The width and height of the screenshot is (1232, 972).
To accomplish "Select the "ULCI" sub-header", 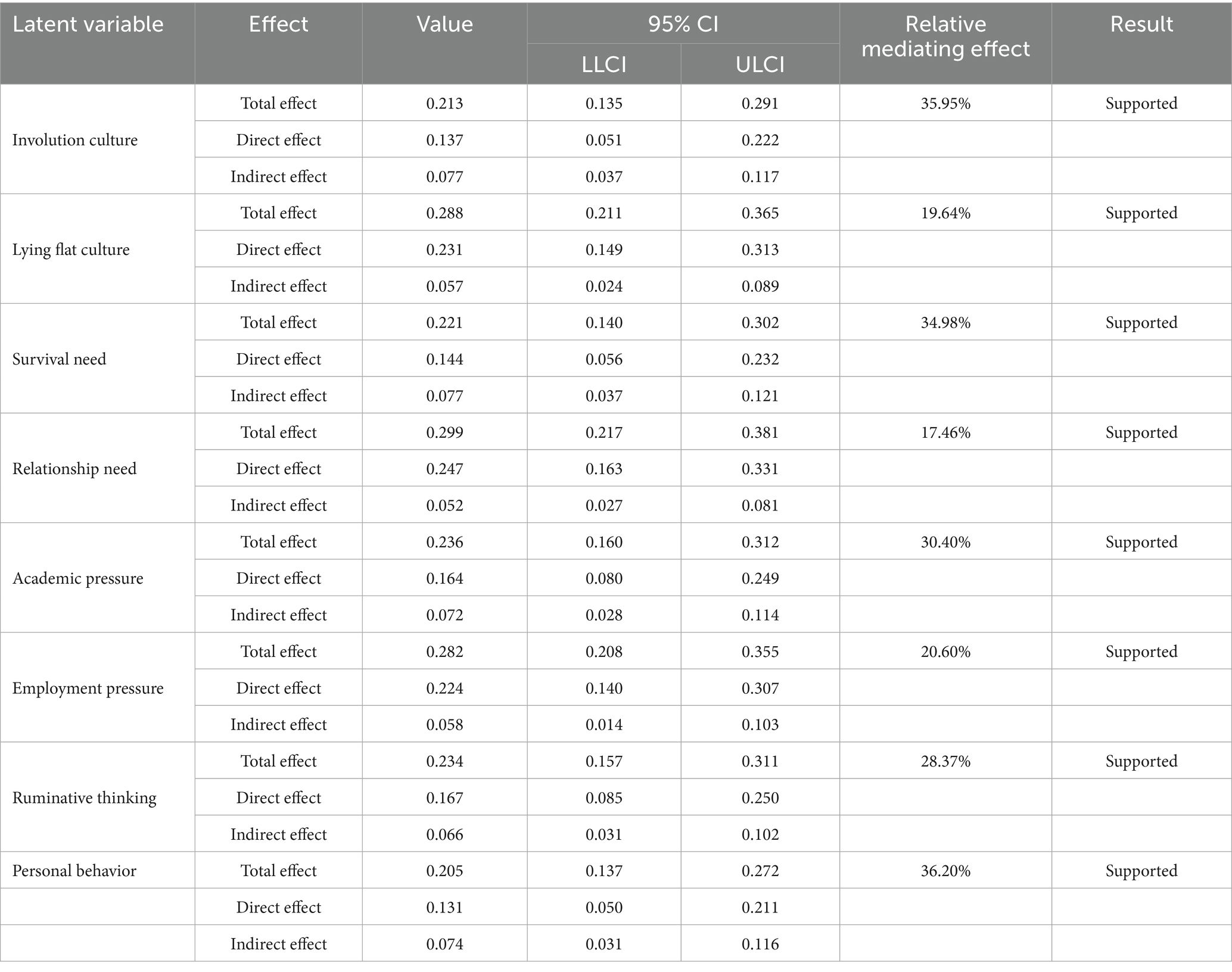I will pos(760,64).
